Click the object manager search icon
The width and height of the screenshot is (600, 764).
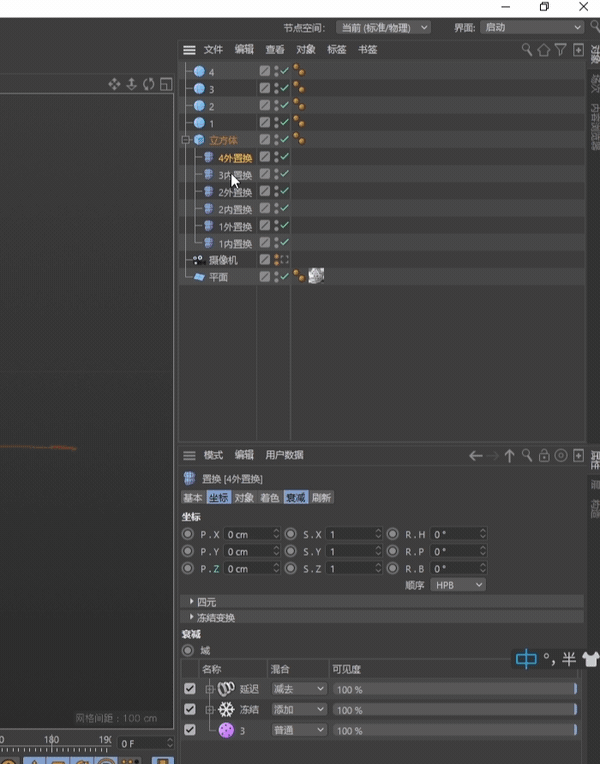click(x=527, y=49)
